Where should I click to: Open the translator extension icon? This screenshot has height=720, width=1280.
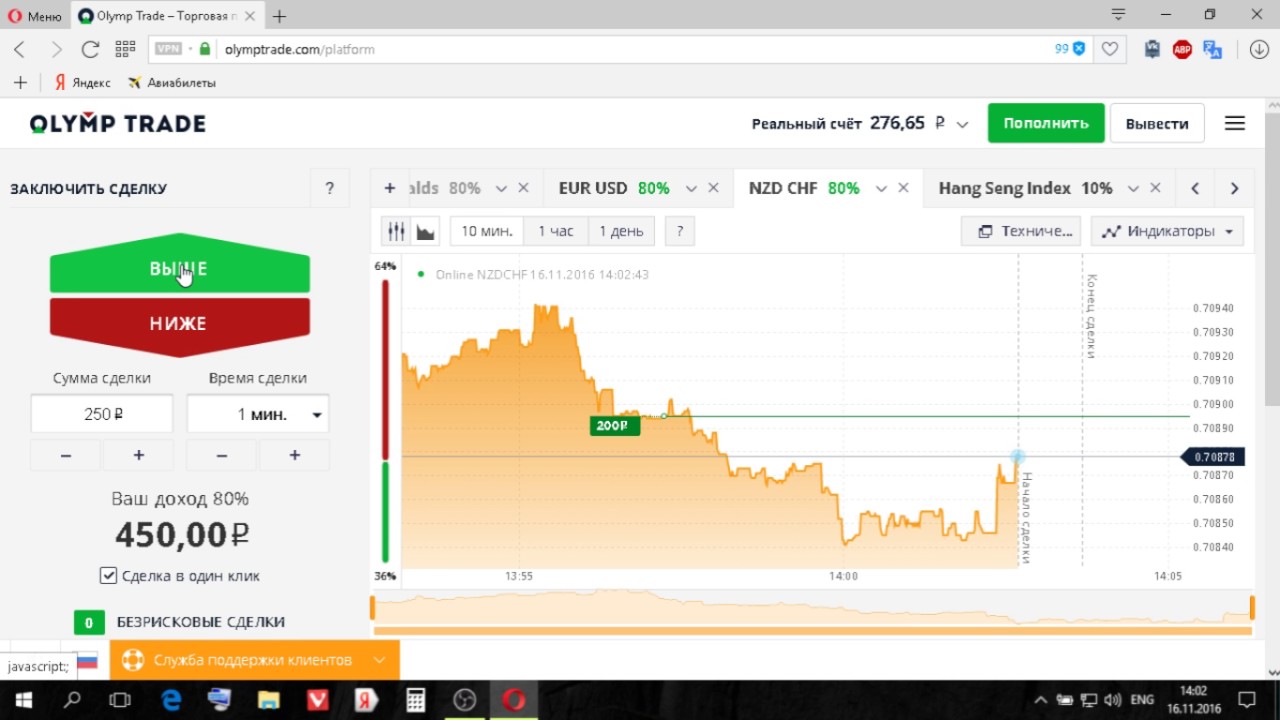[1213, 49]
